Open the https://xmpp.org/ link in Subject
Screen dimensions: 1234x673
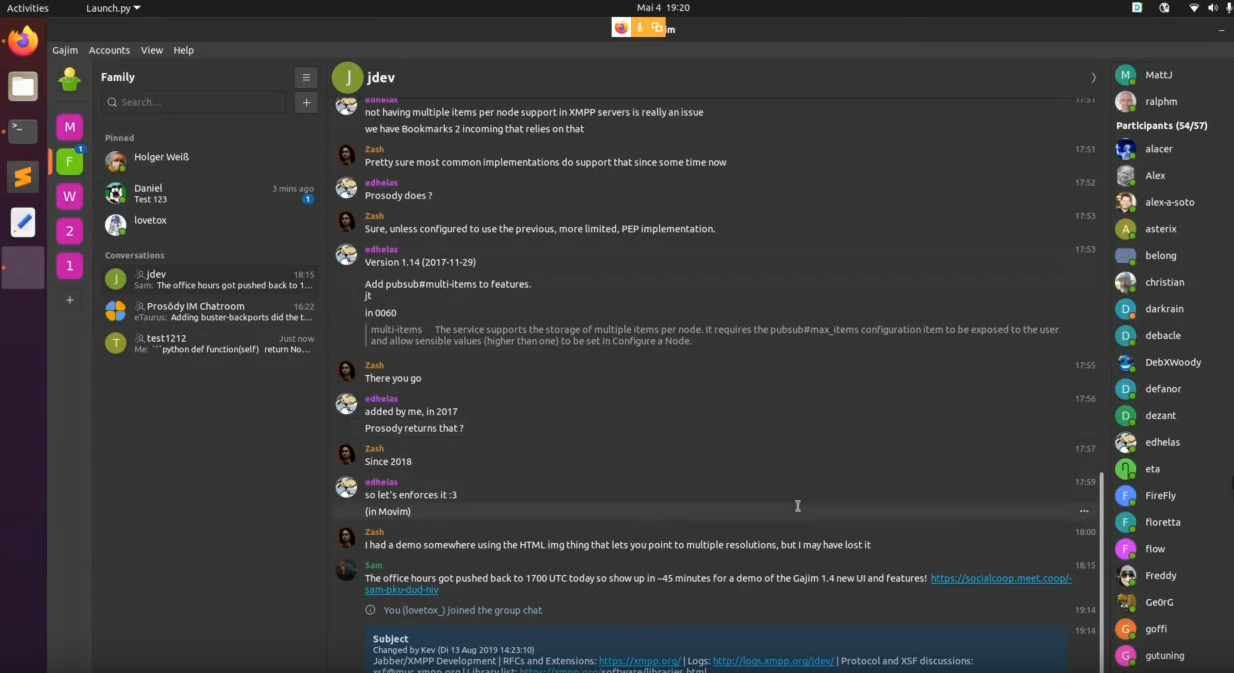click(640, 661)
